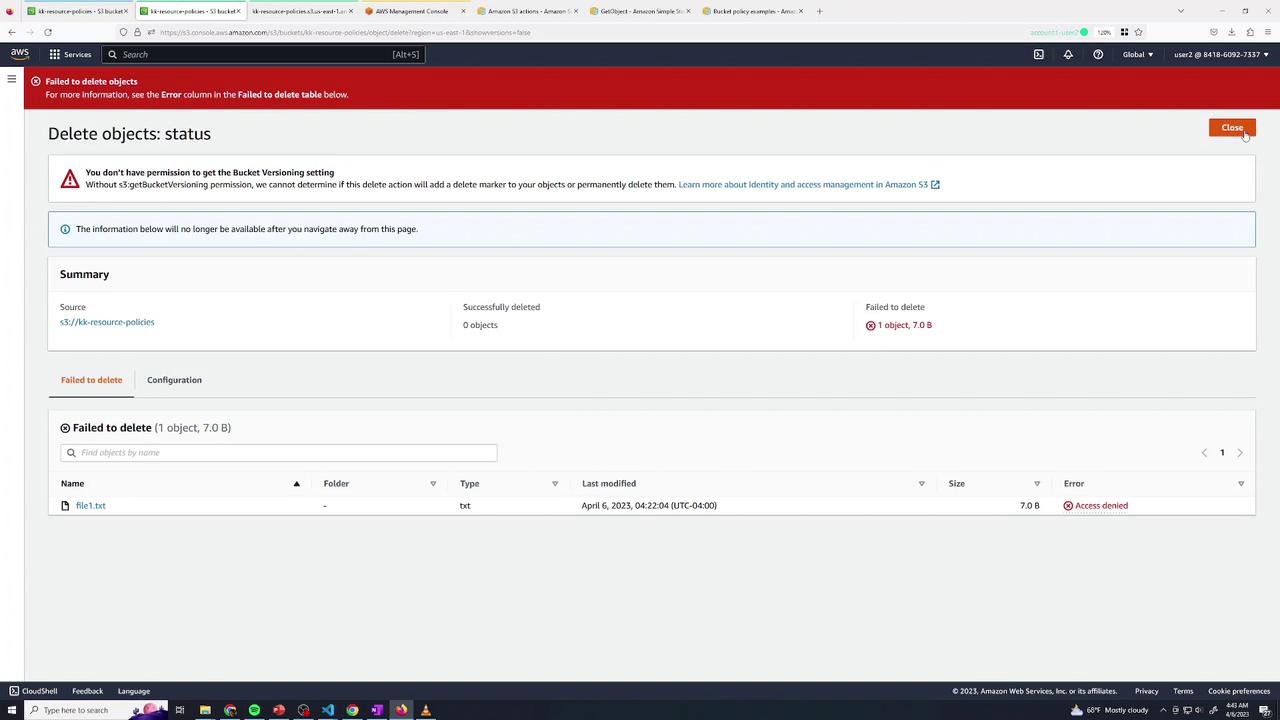The width and height of the screenshot is (1280, 720).
Task: Click the AWS console search field
Action: [265, 54]
